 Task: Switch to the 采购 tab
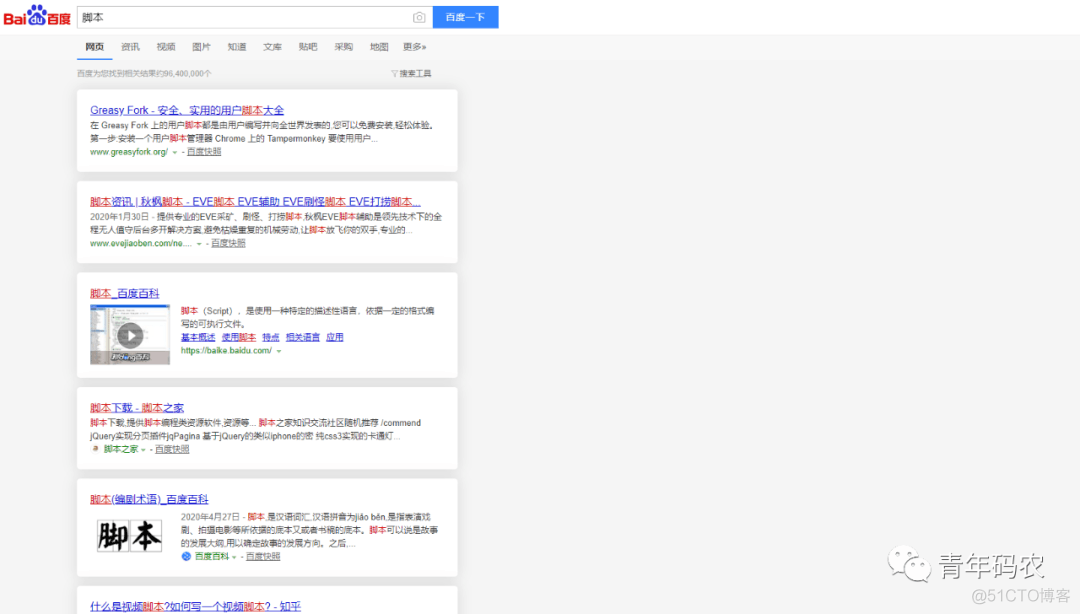pos(344,47)
